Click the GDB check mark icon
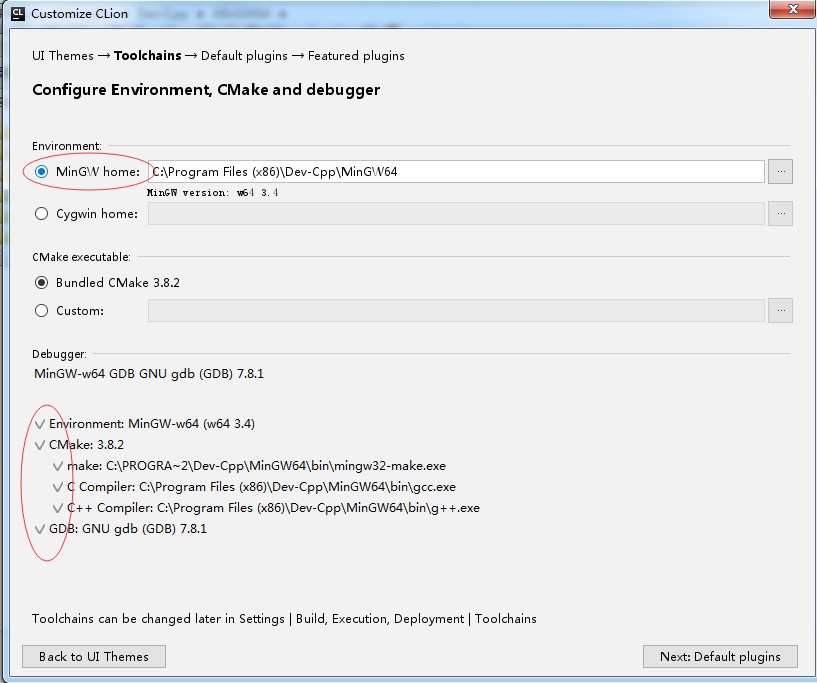817x683 pixels. tap(40, 529)
